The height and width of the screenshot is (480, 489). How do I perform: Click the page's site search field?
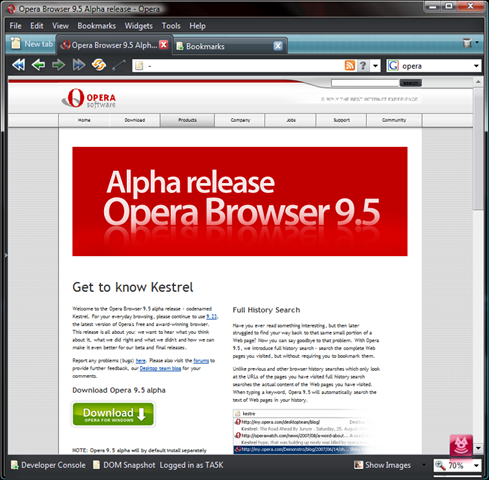tap(365, 83)
